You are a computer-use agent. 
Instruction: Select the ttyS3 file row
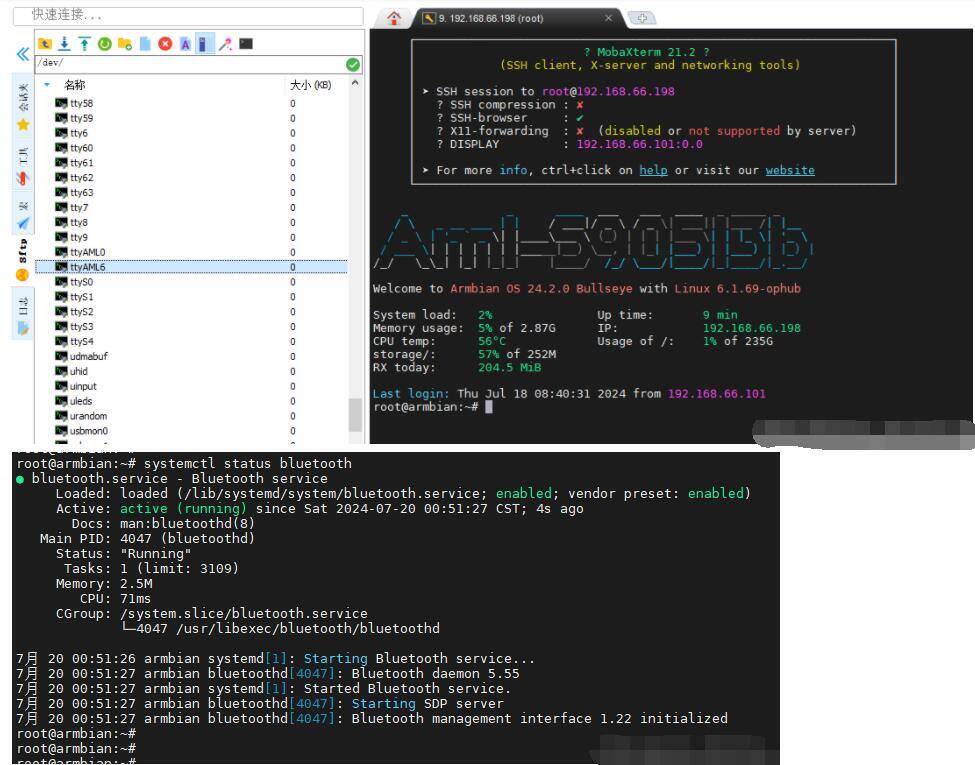[x=192, y=327]
